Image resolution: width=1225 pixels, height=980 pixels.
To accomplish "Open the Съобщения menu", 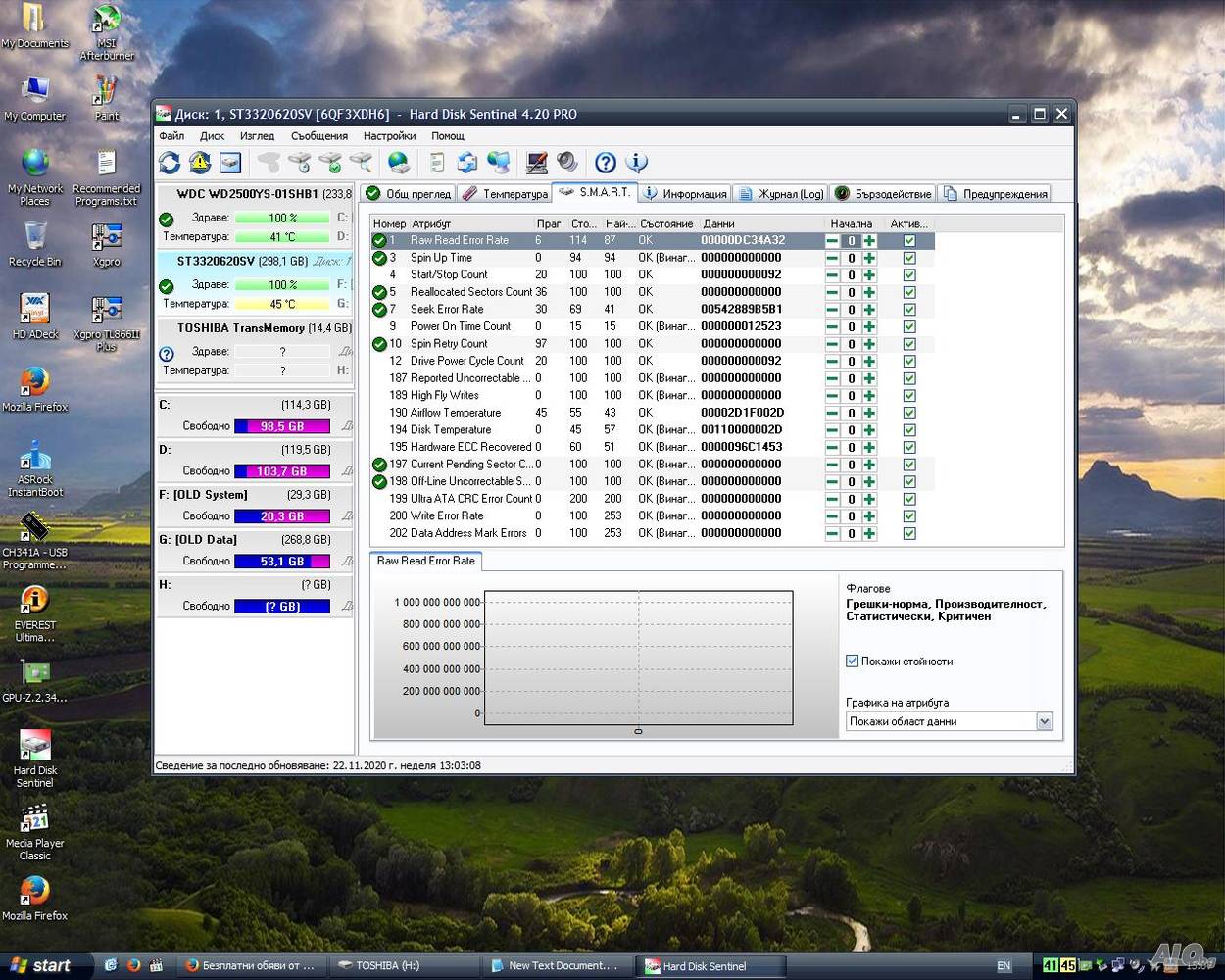I will (x=319, y=136).
